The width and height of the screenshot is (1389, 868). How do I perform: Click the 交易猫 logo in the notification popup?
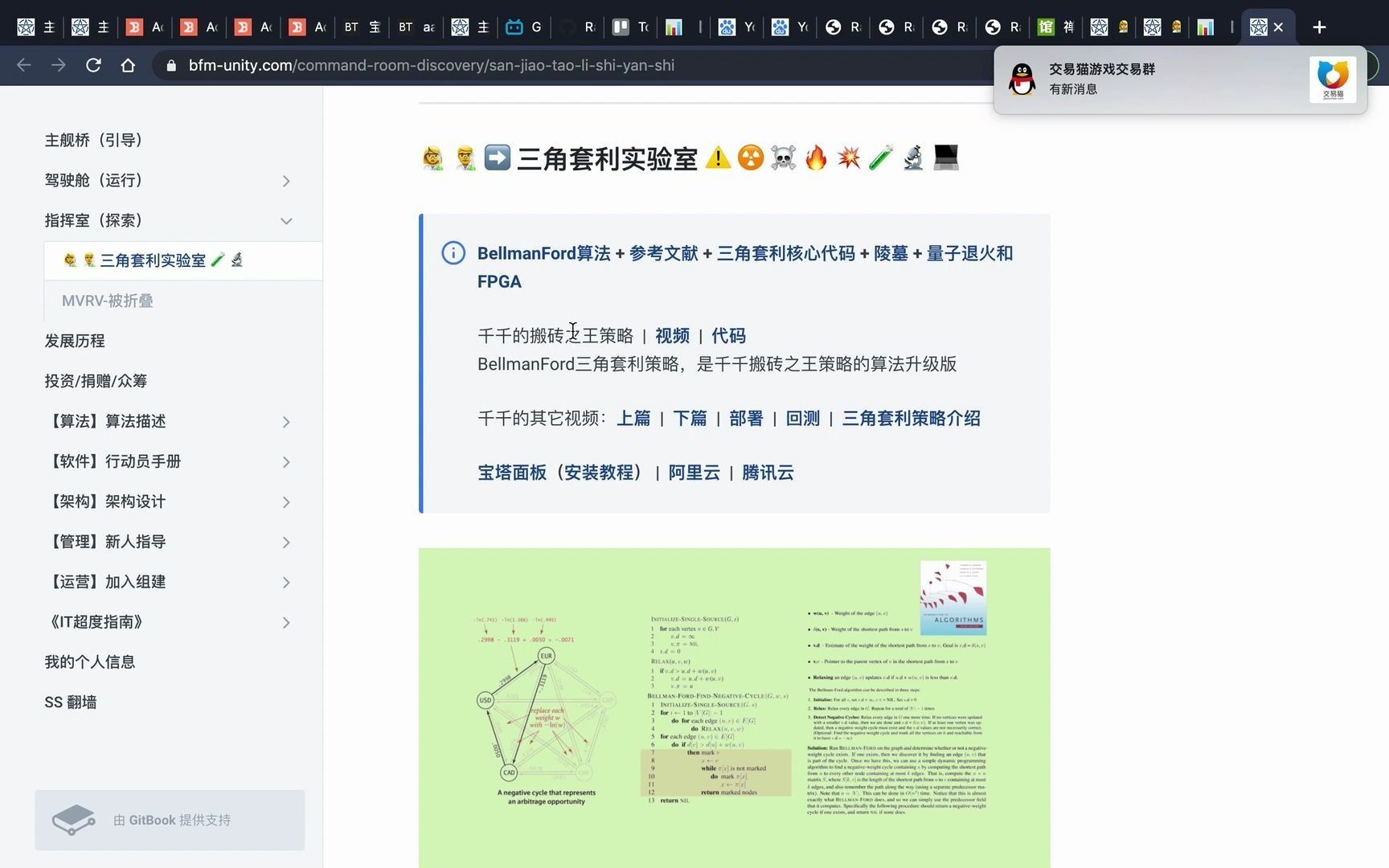[x=1333, y=80]
